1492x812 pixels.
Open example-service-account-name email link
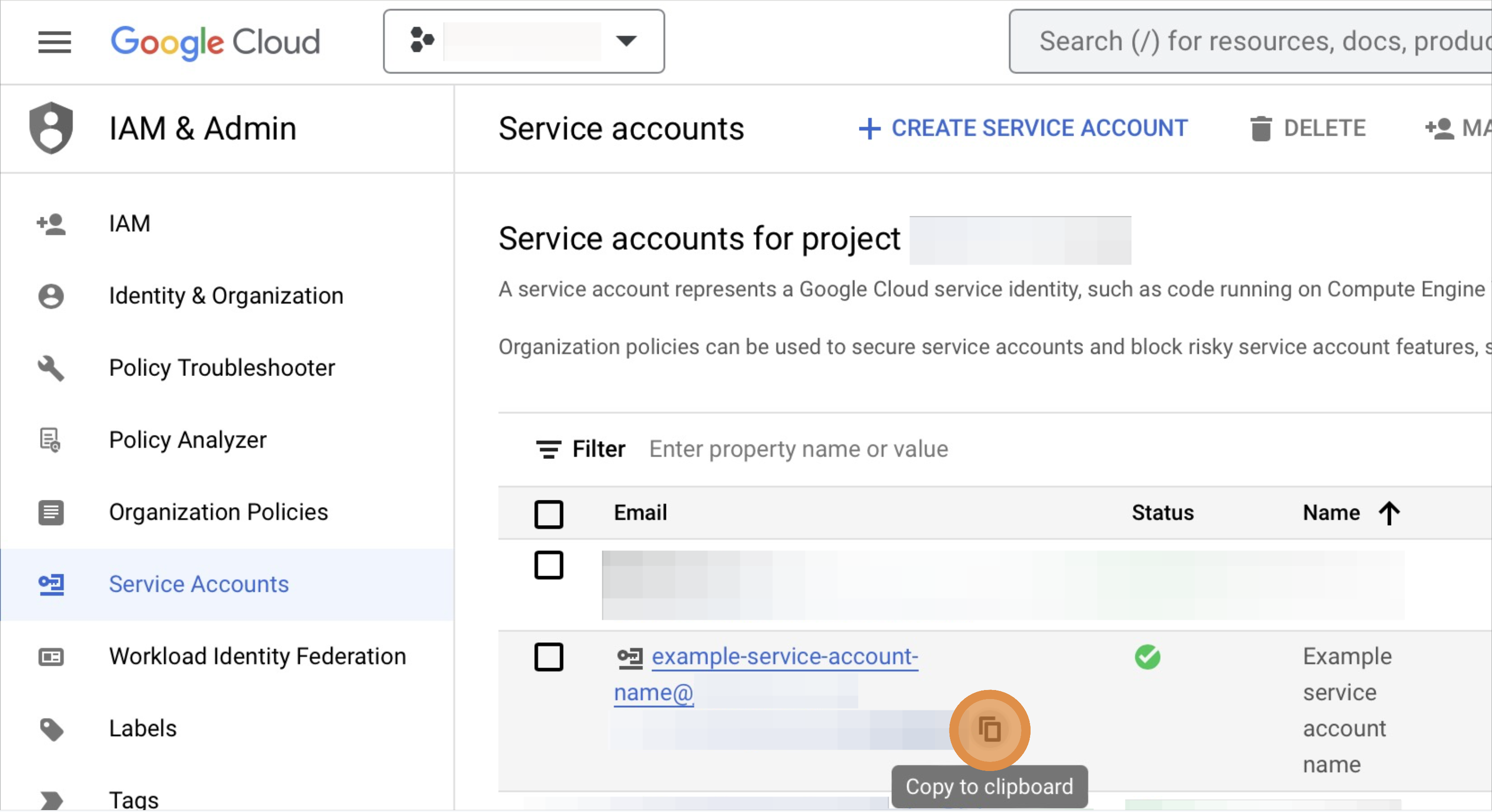click(x=784, y=656)
